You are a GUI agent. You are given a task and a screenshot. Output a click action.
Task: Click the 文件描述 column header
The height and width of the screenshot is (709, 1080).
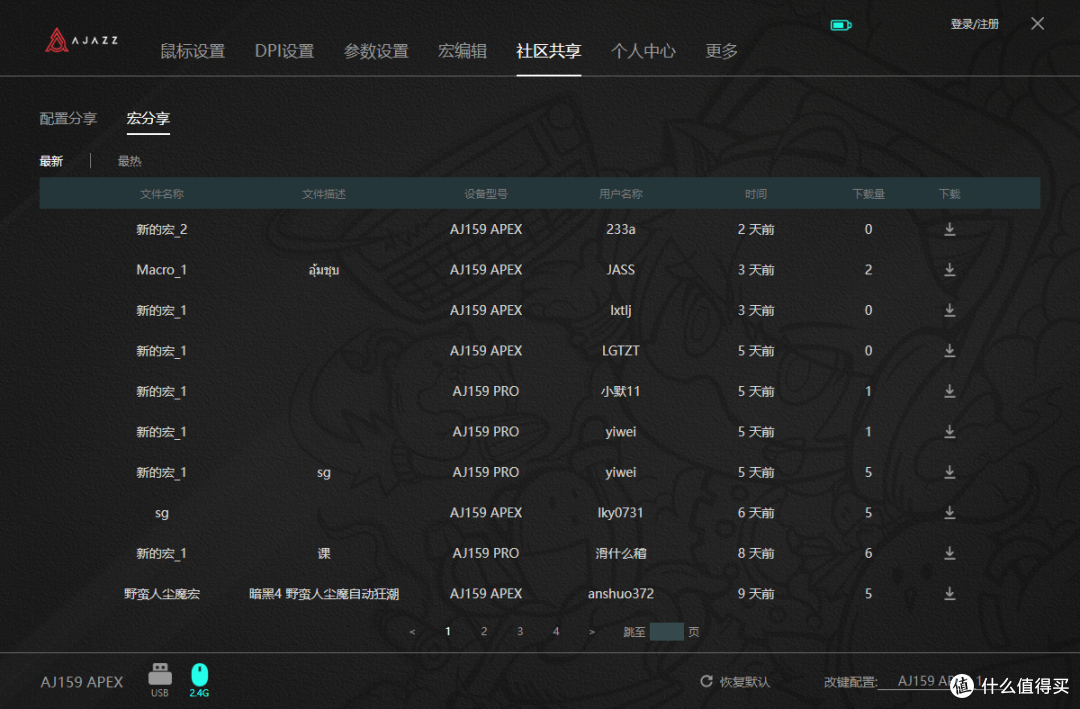pos(324,194)
